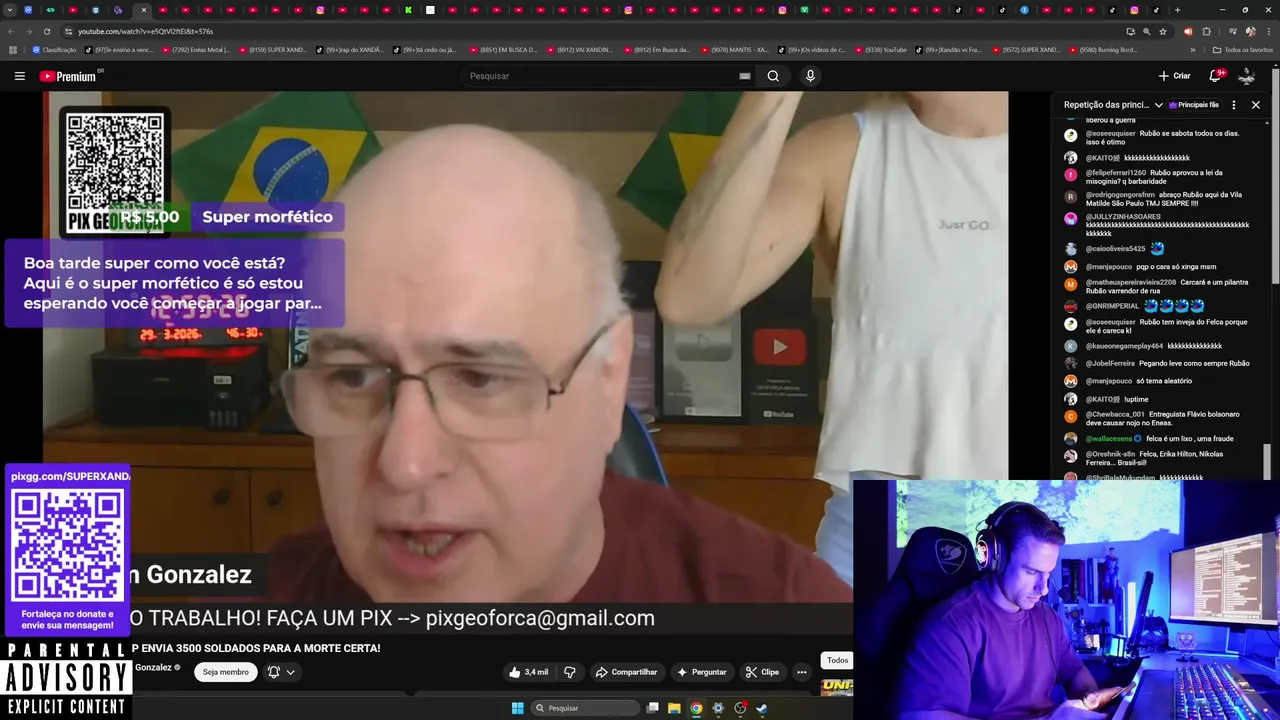Dislike the video
The width and height of the screenshot is (1280, 720).
tap(570, 672)
